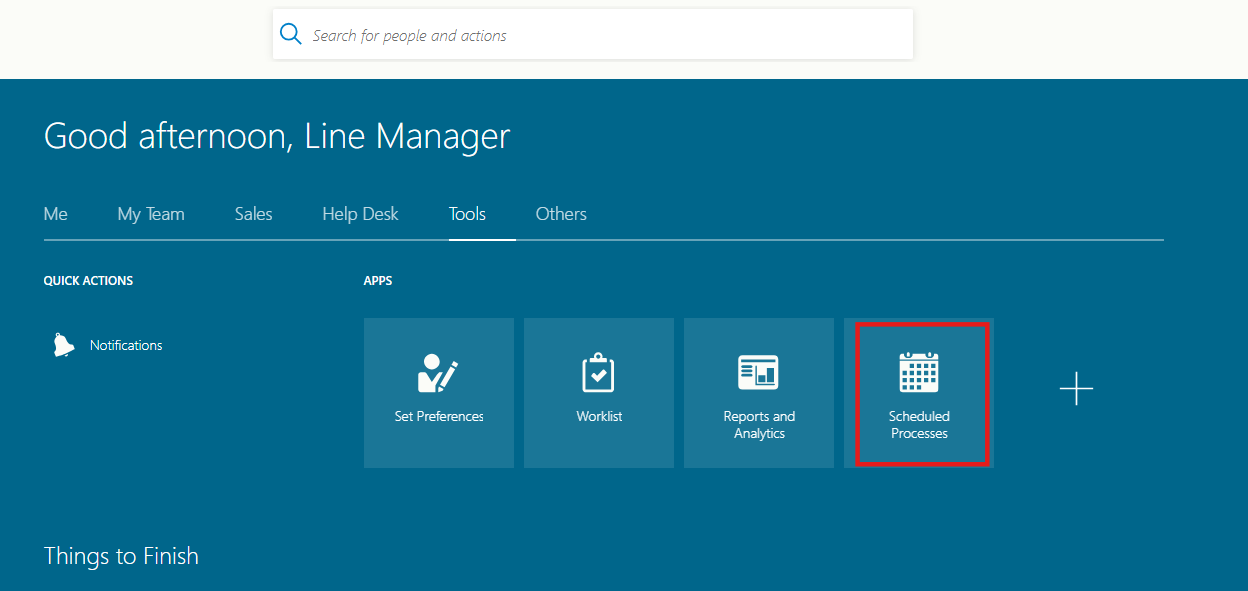The image size is (1248, 591).
Task: Select the Me tab
Action: (x=55, y=213)
